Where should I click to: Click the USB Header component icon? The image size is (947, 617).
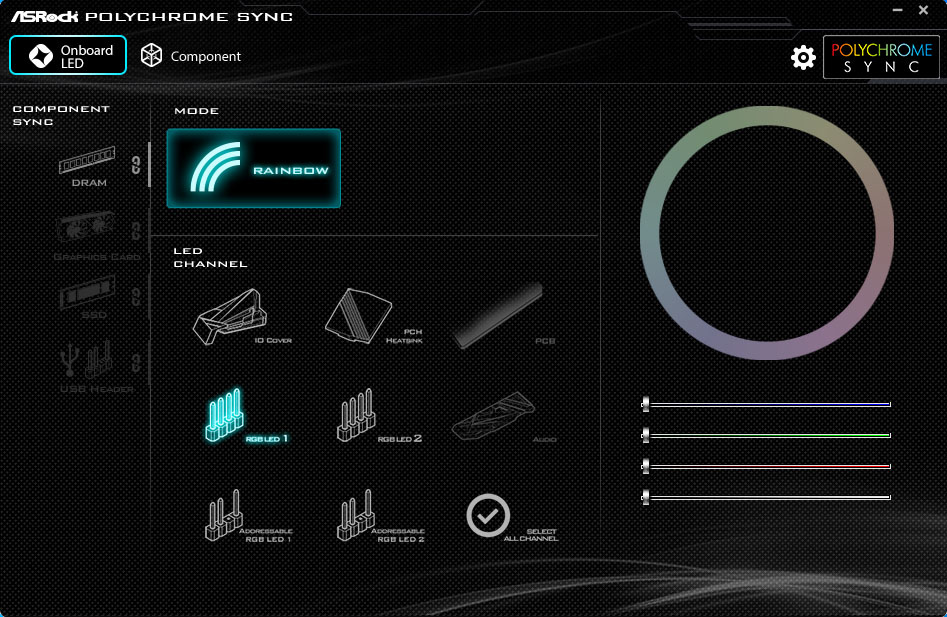[x=86, y=357]
